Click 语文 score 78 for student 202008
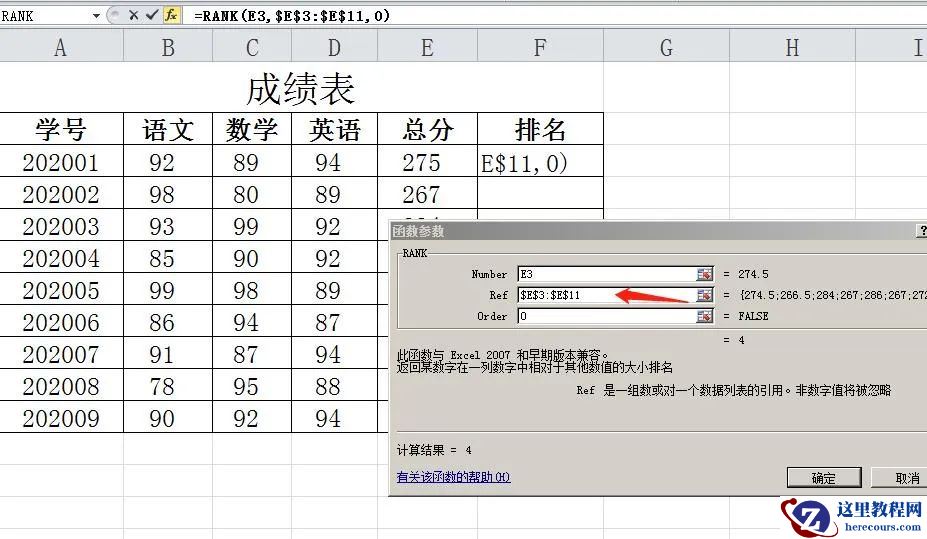The width and height of the screenshot is (927, 539). (168, 385)
